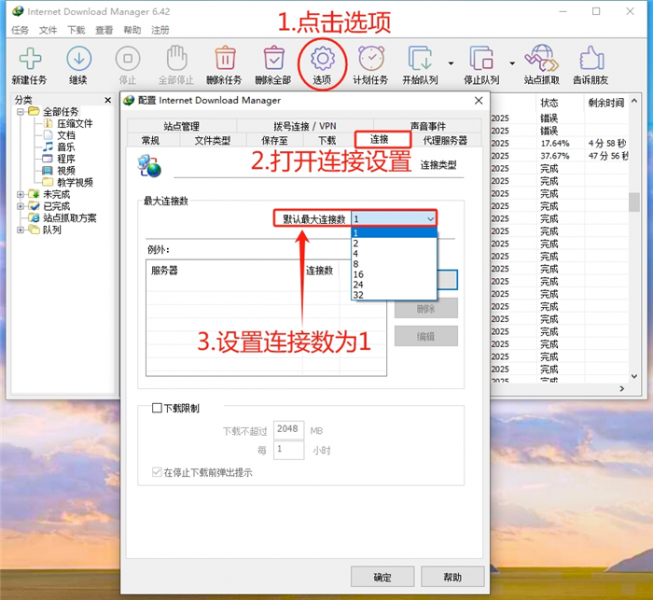
Task: Collapse the 全部任务 tree node
Action: tap(20, 112)
